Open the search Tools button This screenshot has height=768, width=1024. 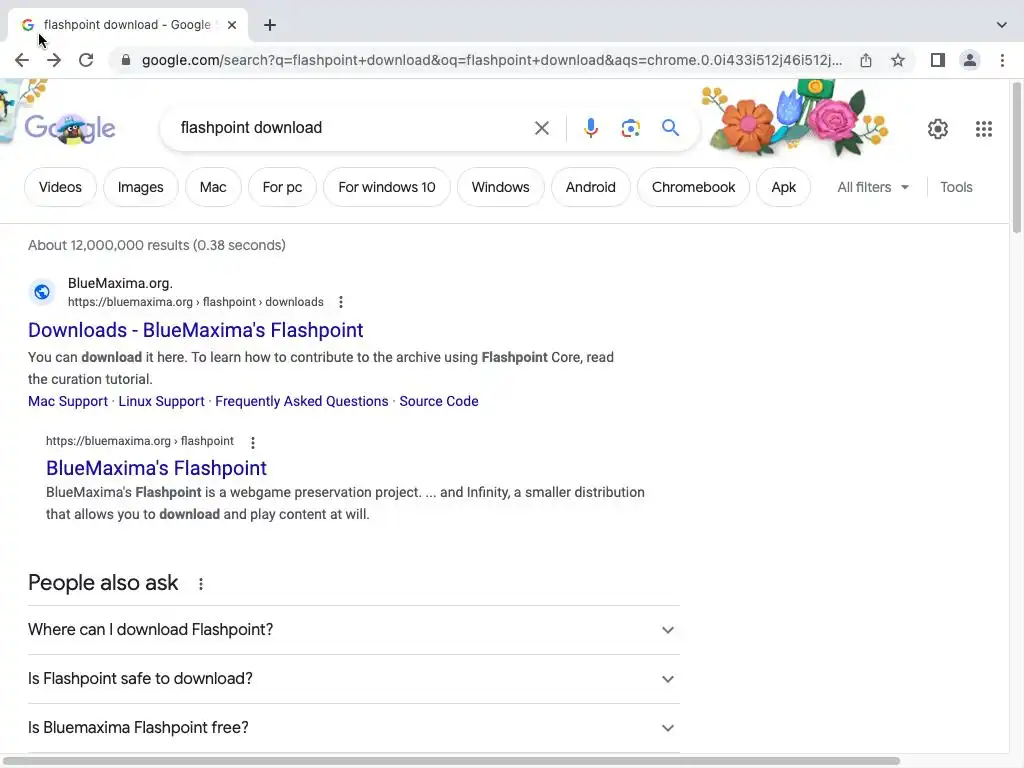(956, 187)
